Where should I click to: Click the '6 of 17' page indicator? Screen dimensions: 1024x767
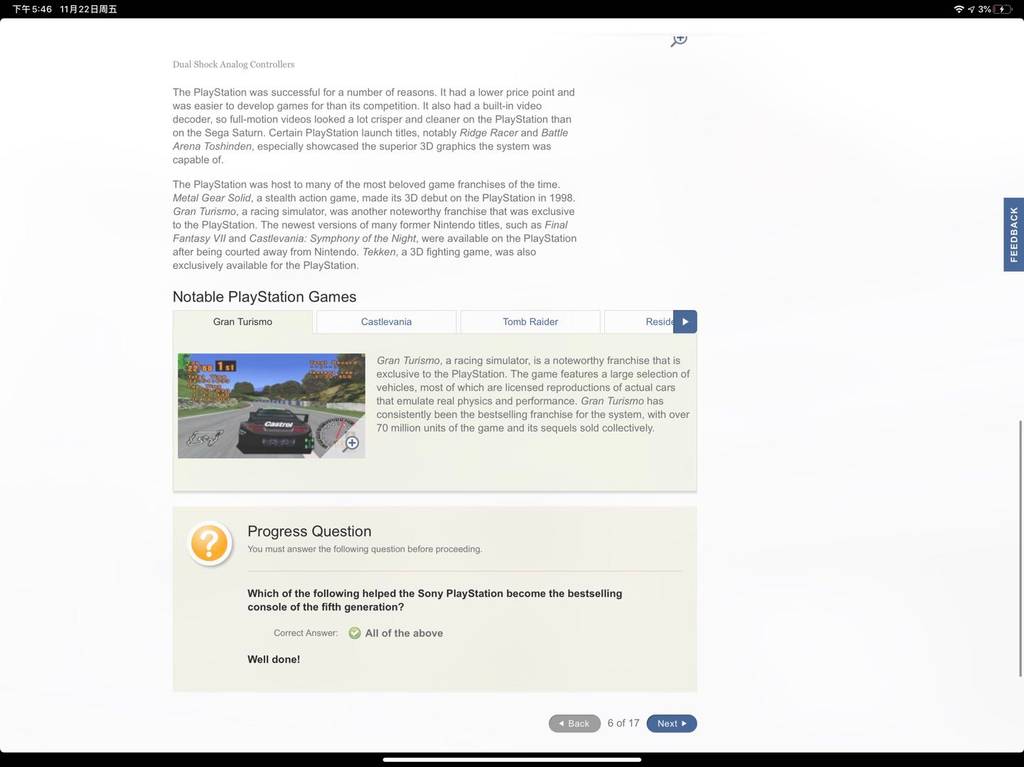(x=623, y=723)
